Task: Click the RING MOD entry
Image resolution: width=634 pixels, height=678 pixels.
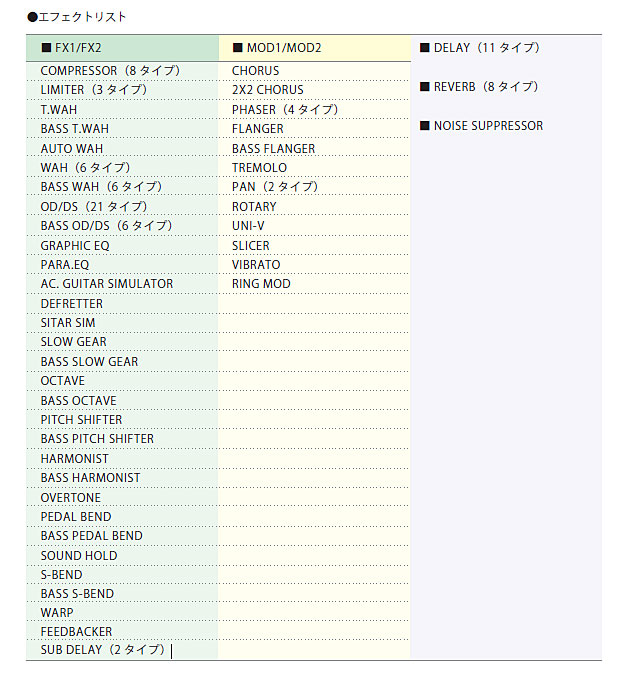Action: pos(261,284)
